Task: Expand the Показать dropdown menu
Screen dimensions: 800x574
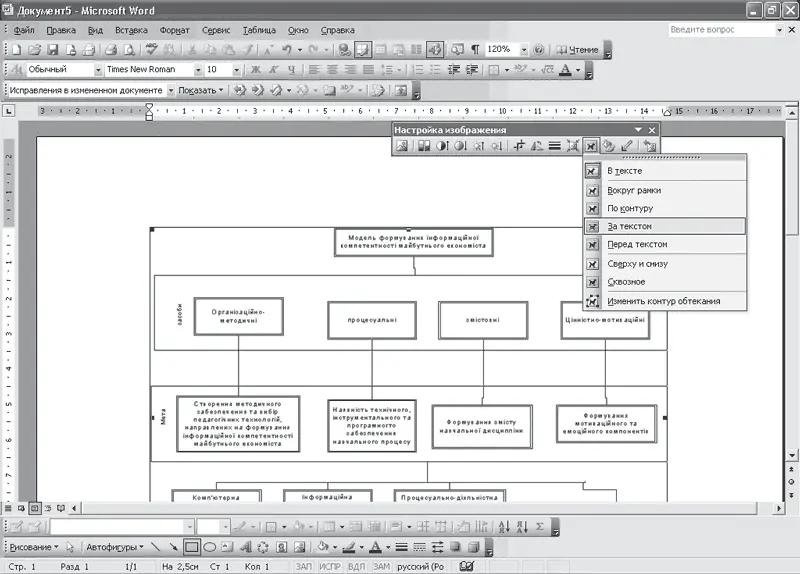Action: 201,90
